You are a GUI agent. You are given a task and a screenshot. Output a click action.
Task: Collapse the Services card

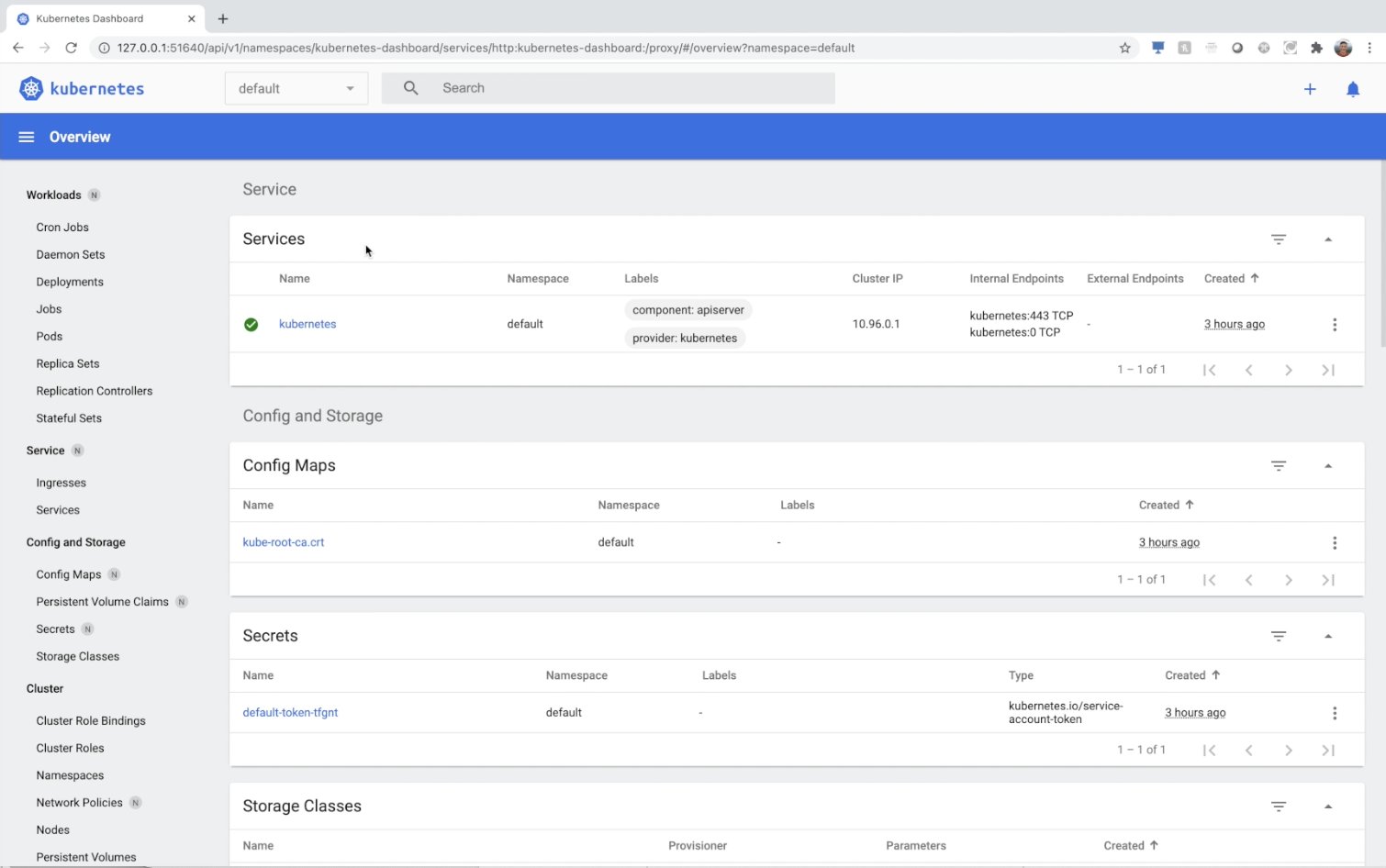pos(1328,239)
